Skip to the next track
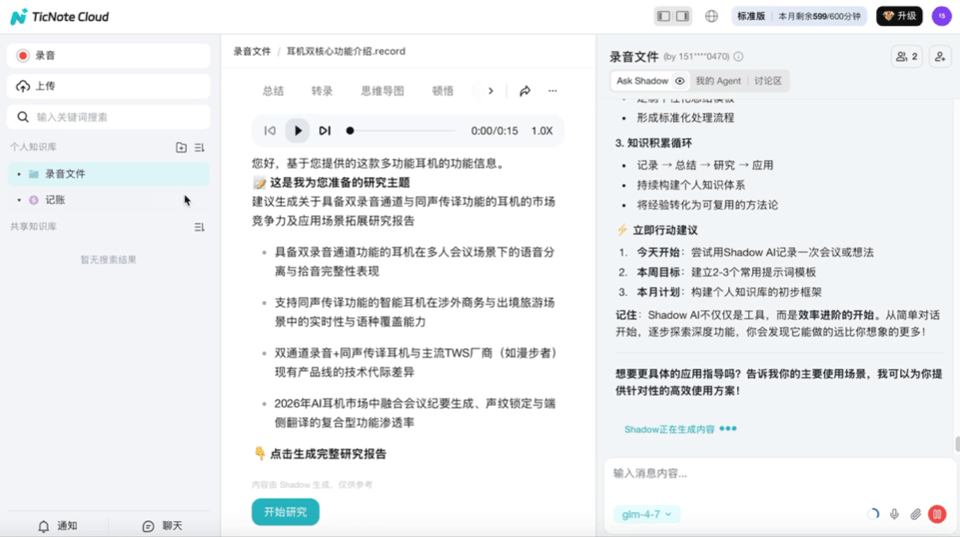 325,131
